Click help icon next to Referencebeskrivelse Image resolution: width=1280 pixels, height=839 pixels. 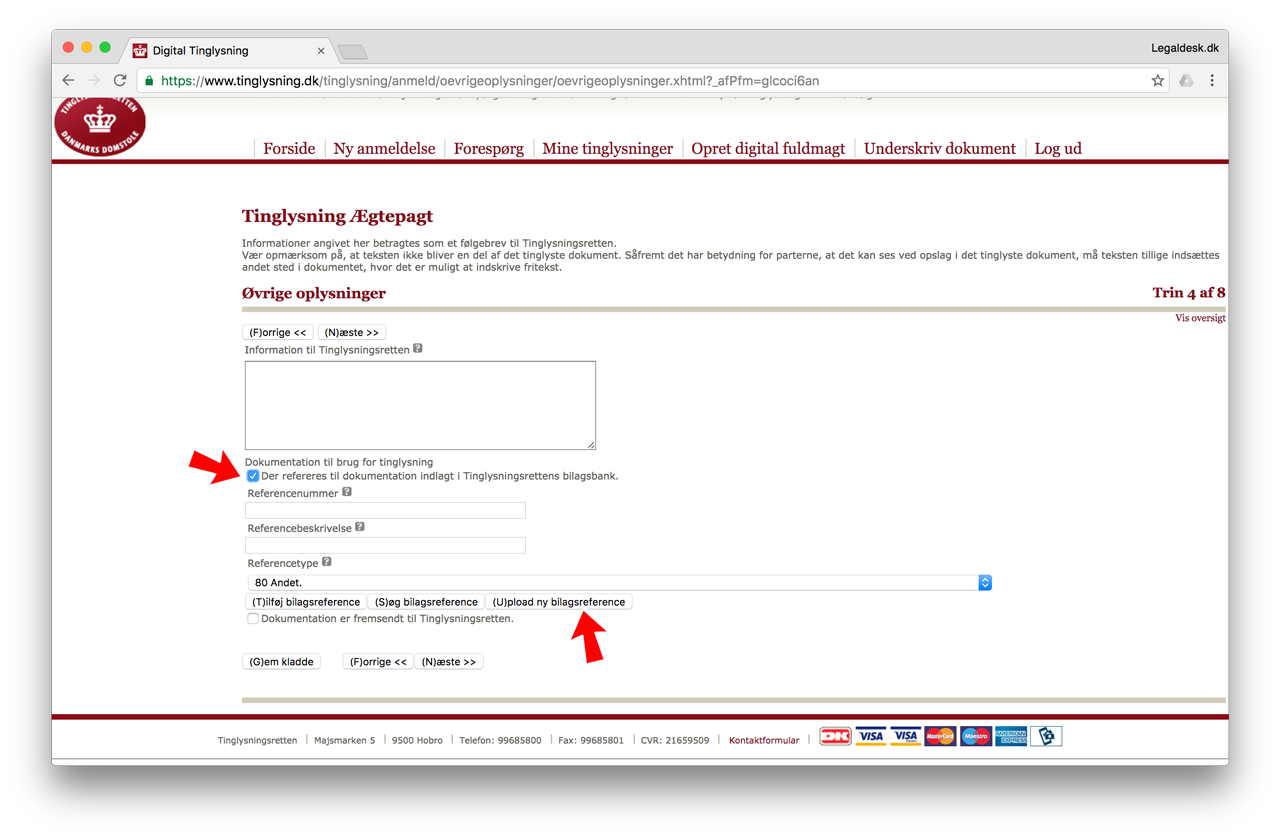pos(360,527)
